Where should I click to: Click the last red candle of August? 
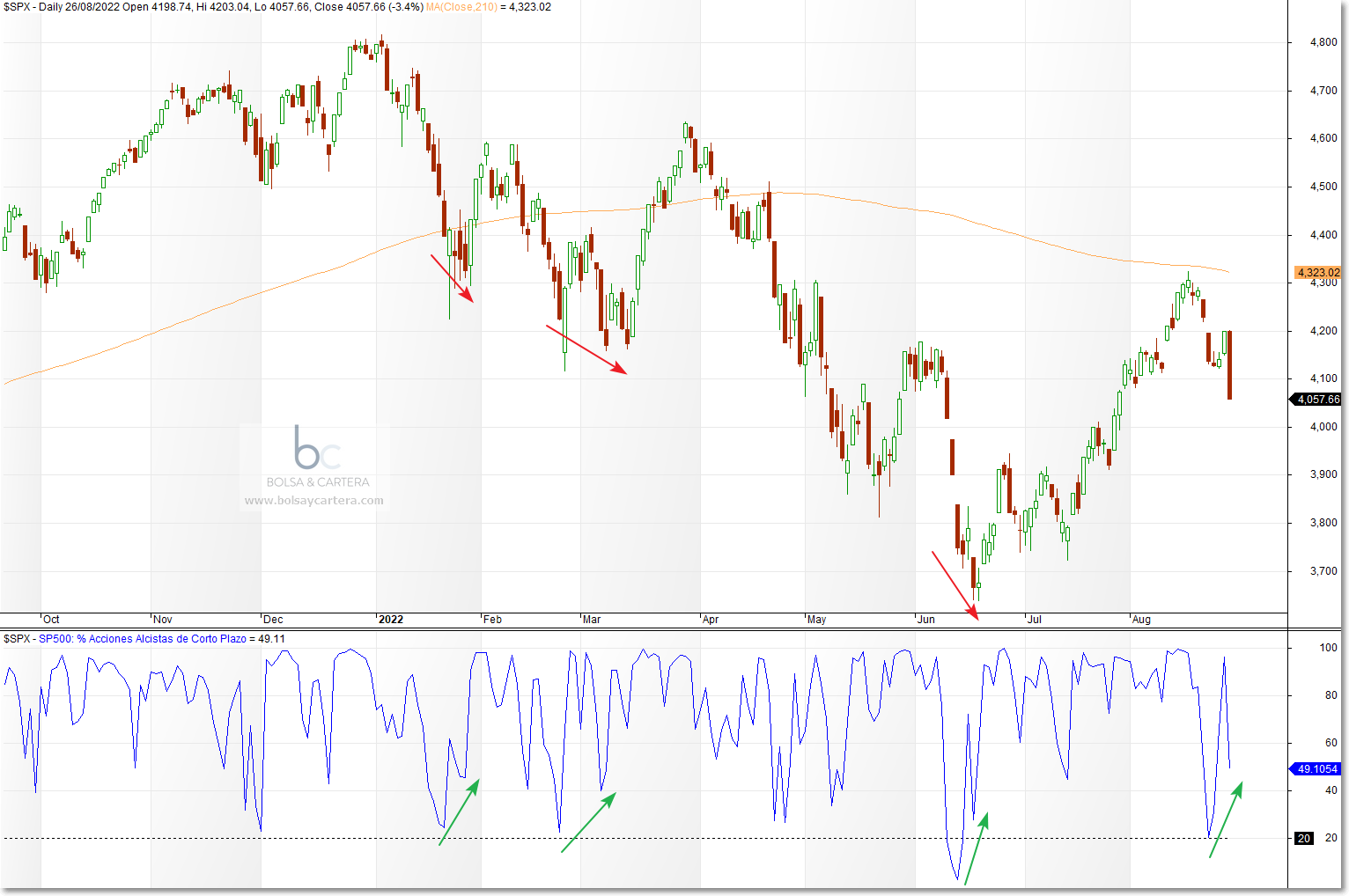click(1229, 365)
